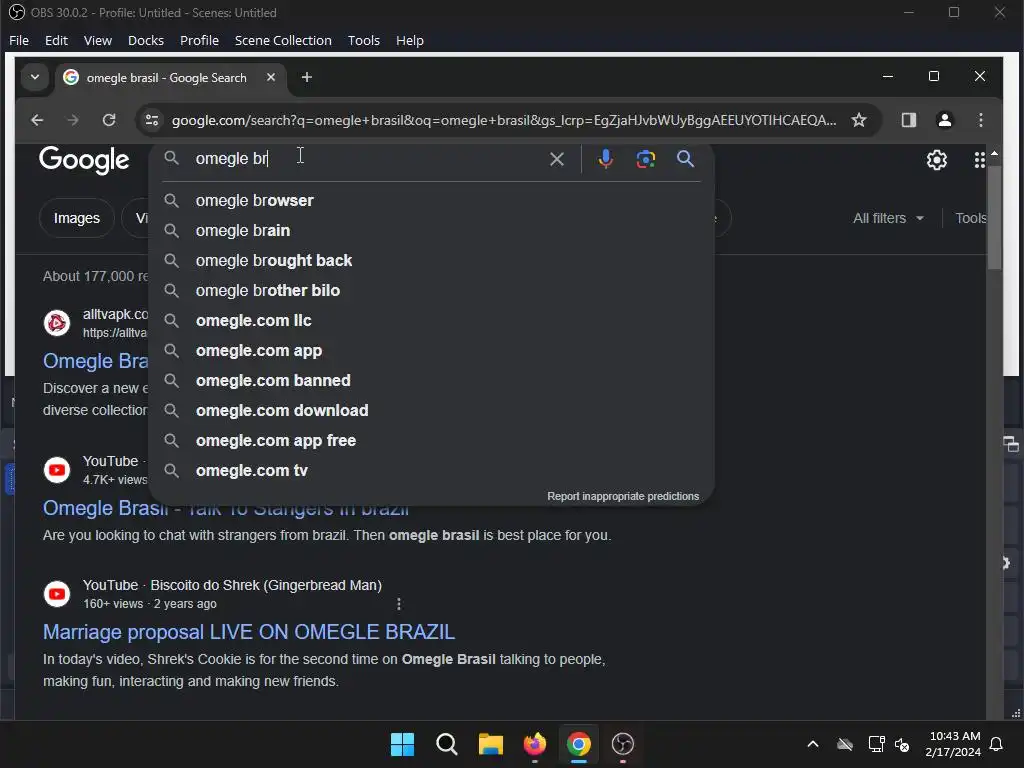Choose suggestion 'omegle brought back'
The height and width of the screenshot is (768, 1024).
[432, 261]
